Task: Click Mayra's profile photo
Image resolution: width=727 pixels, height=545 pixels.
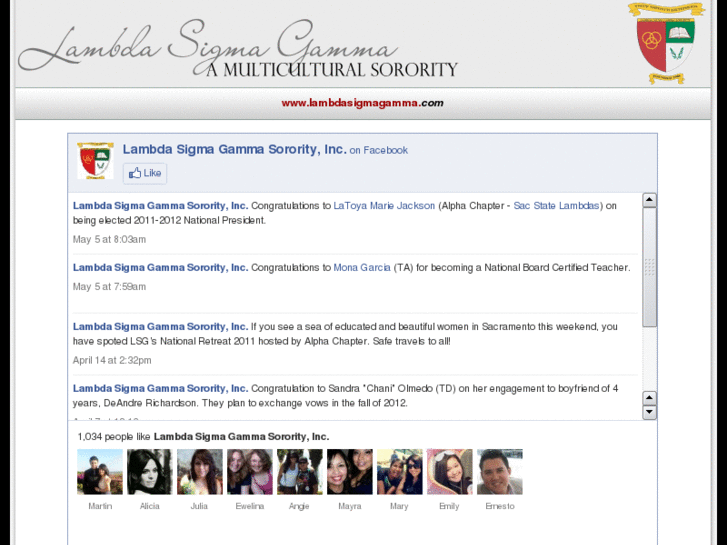Action: coord(350,472)
